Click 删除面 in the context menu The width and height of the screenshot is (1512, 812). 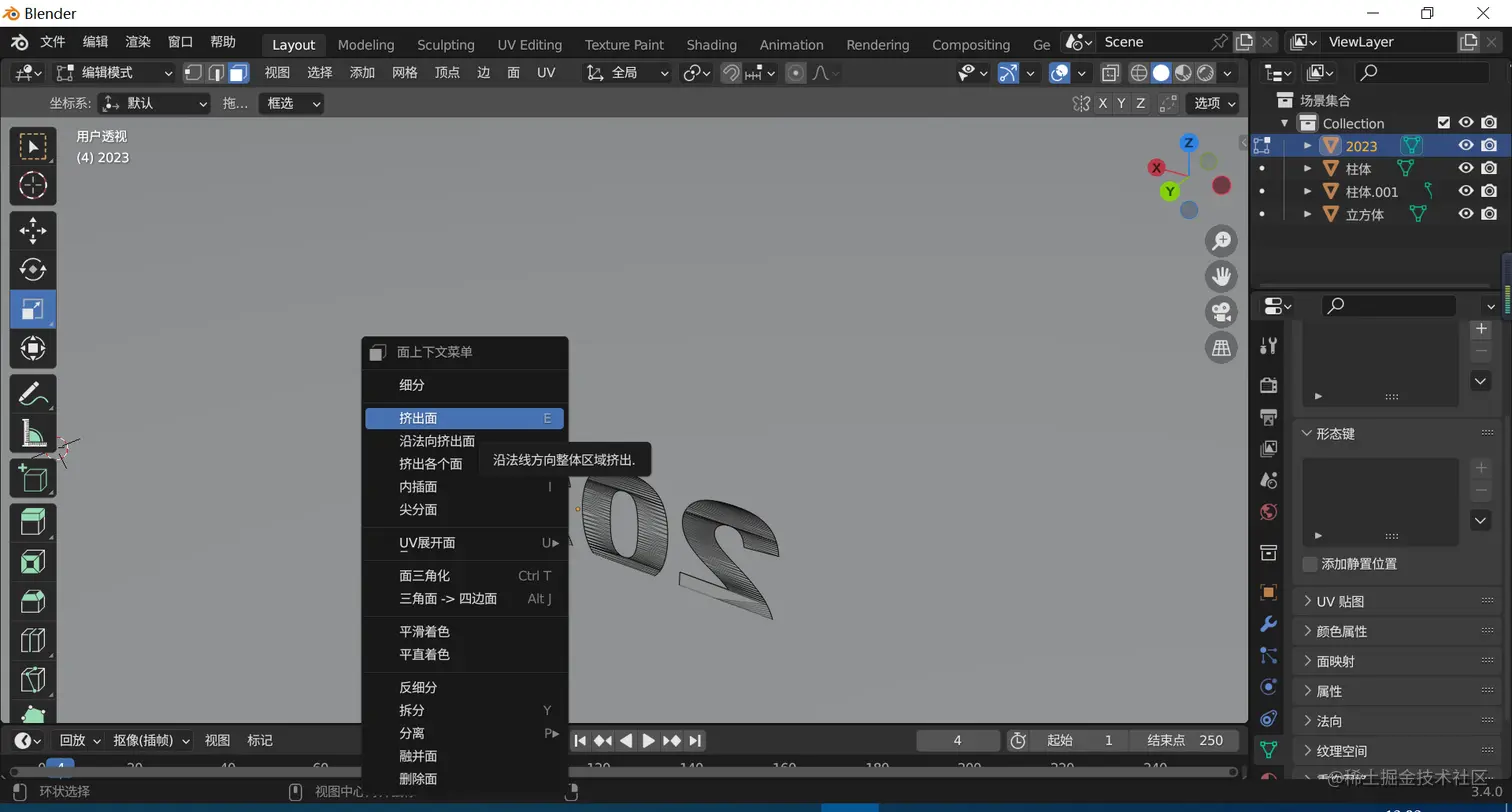click(465, 779)
